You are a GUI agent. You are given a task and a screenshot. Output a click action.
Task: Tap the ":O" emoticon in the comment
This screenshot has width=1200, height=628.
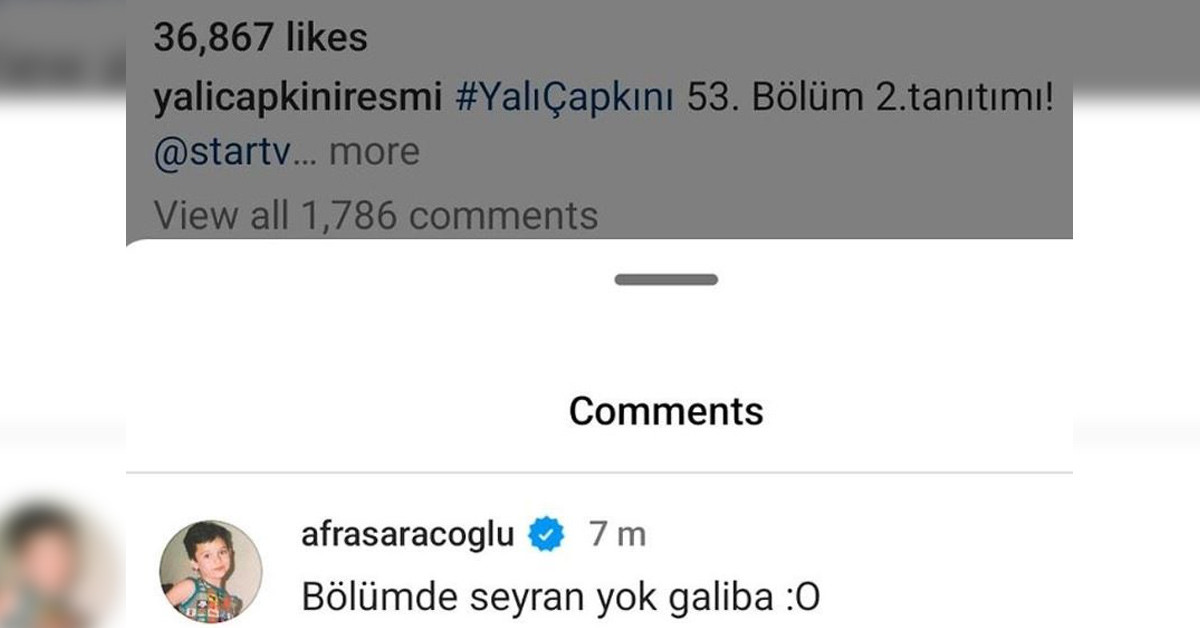[x=797, y=597]
